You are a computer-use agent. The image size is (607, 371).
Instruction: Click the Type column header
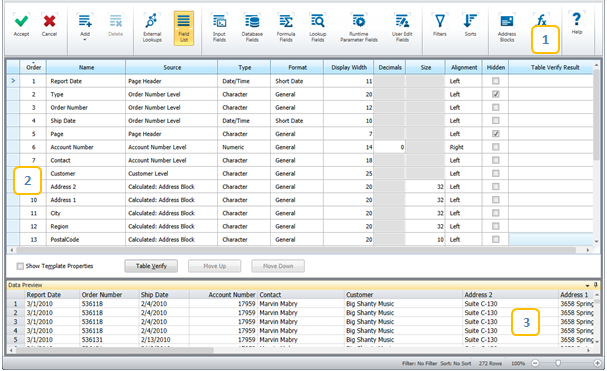(244, 67)
